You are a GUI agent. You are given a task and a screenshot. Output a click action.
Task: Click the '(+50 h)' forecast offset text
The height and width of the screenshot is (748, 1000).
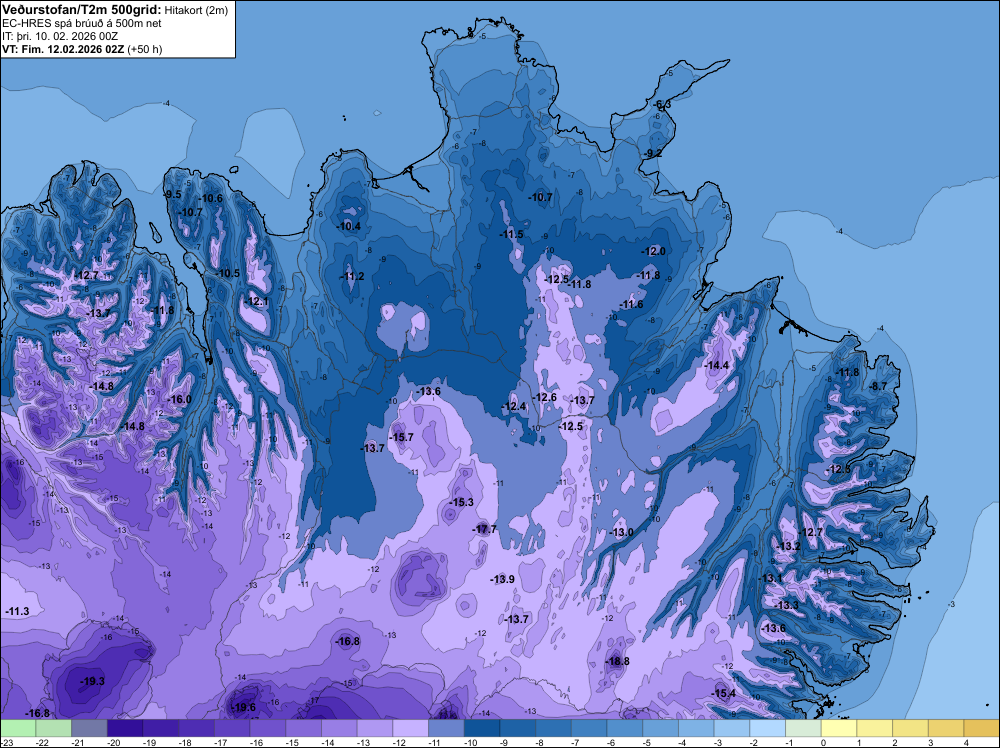145,49
